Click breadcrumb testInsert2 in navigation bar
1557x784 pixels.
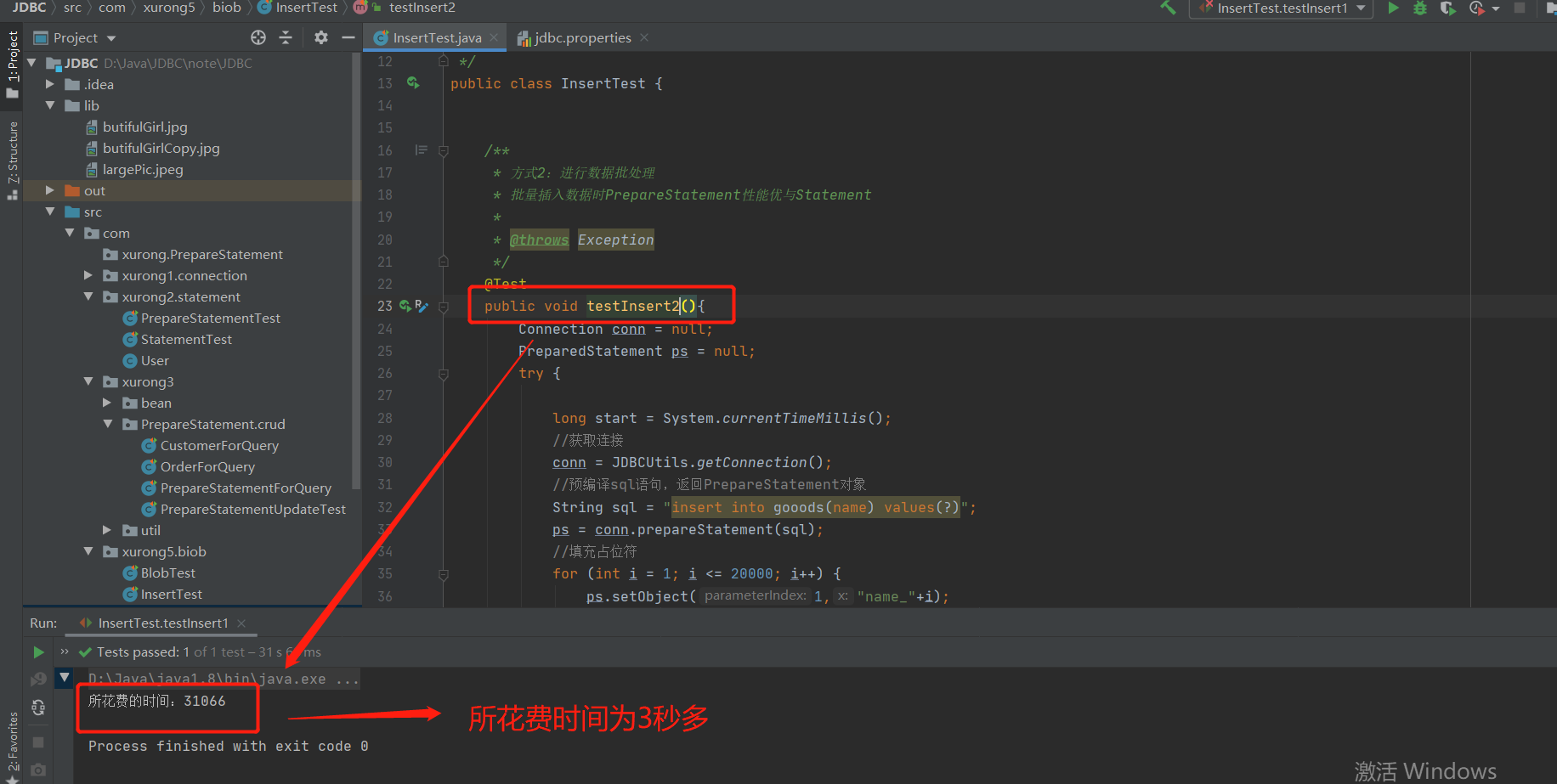422,8
